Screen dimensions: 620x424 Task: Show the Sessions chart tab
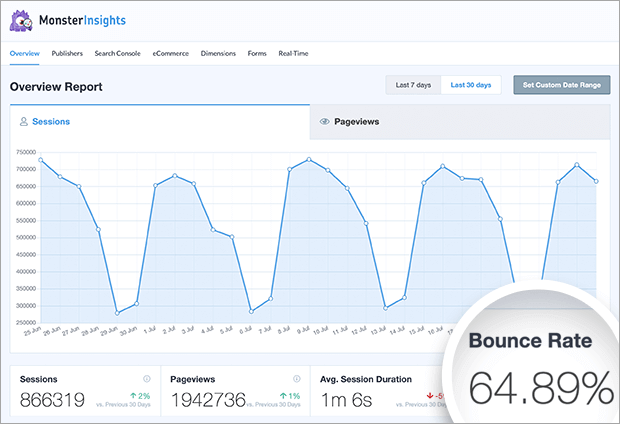160,122
